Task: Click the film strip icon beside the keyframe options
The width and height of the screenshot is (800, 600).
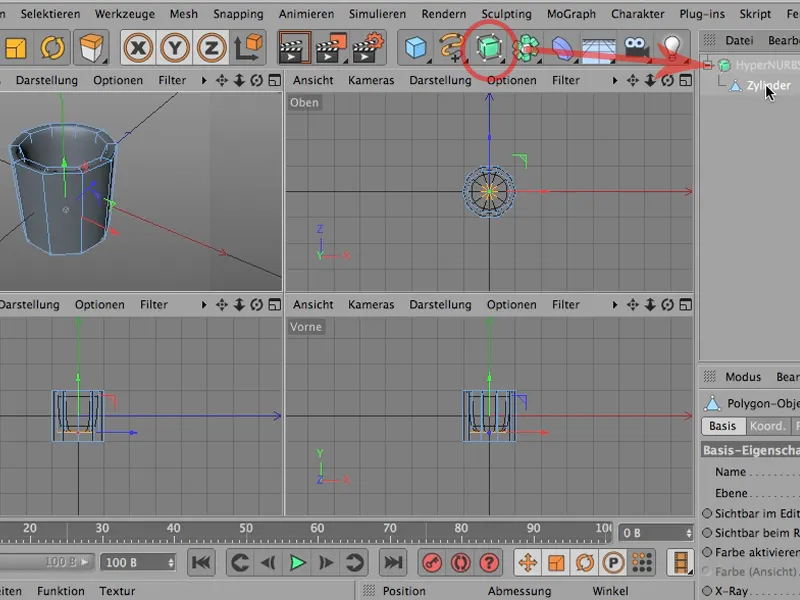Action: point(680,562)
